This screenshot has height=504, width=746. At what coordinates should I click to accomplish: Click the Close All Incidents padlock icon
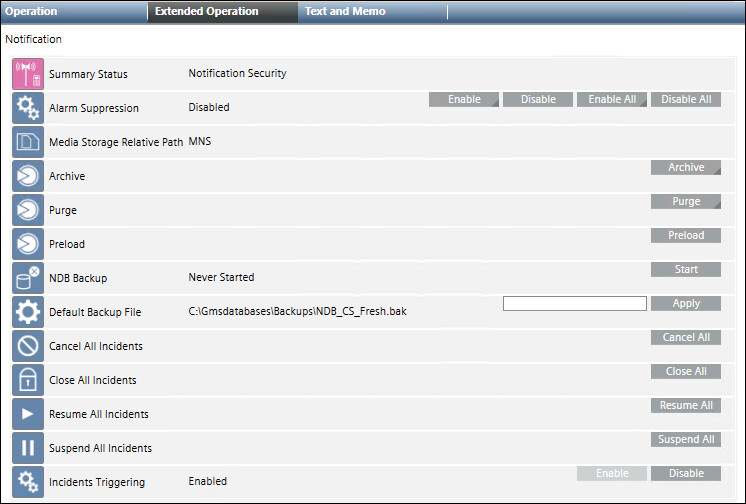[x=28, y=380]
